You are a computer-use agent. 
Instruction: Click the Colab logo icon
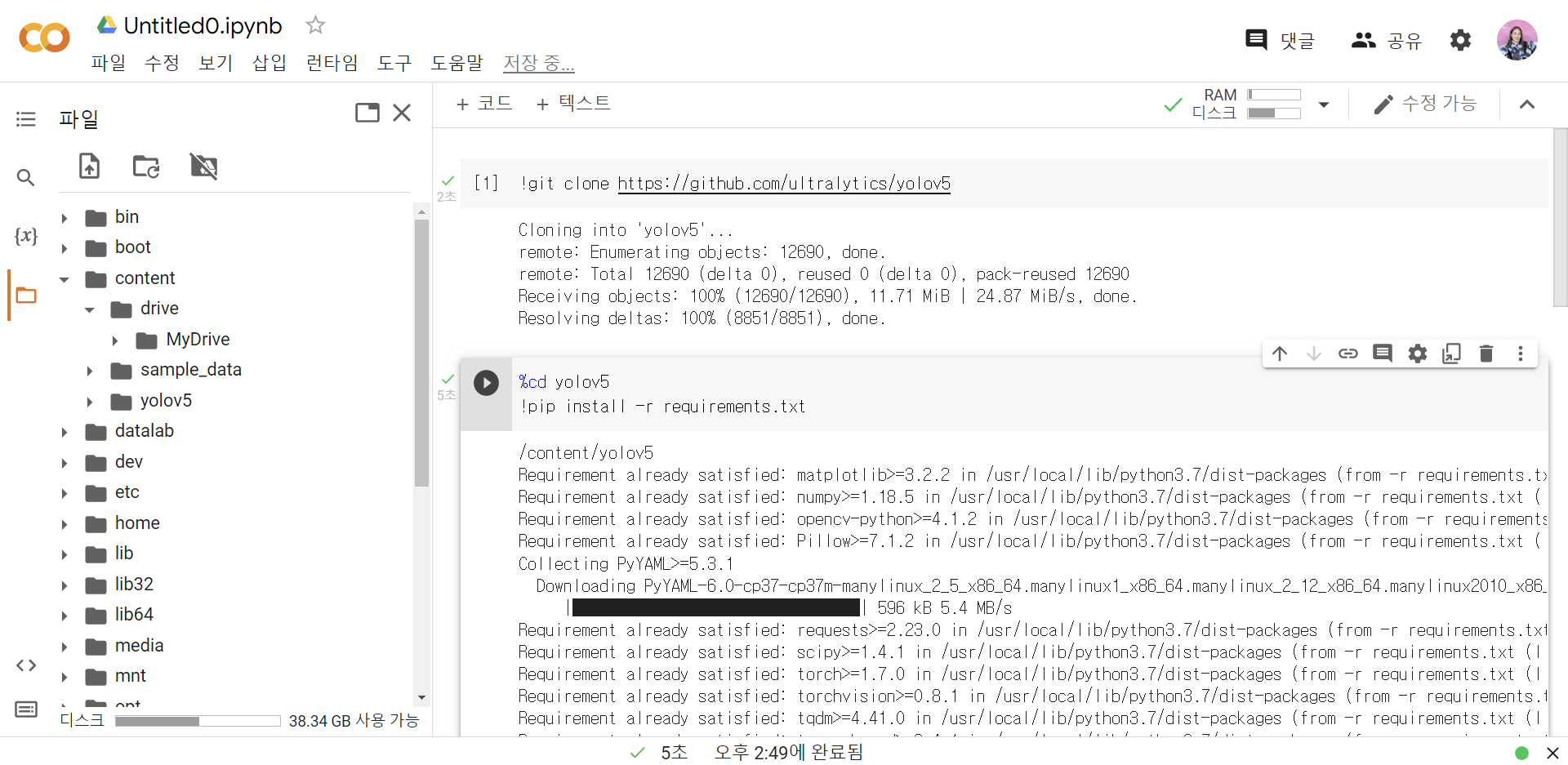(x=44, y=38)
